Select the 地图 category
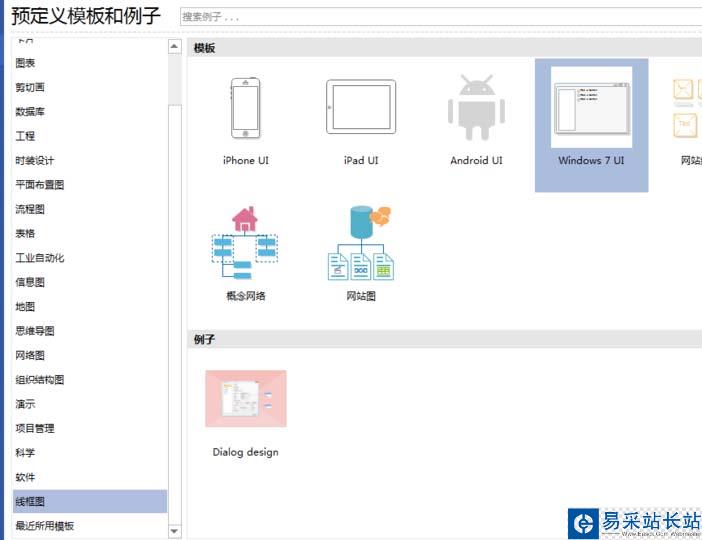The width and height of the screenshot is (702, 540). pyautogui.click(x=90, y=307)
